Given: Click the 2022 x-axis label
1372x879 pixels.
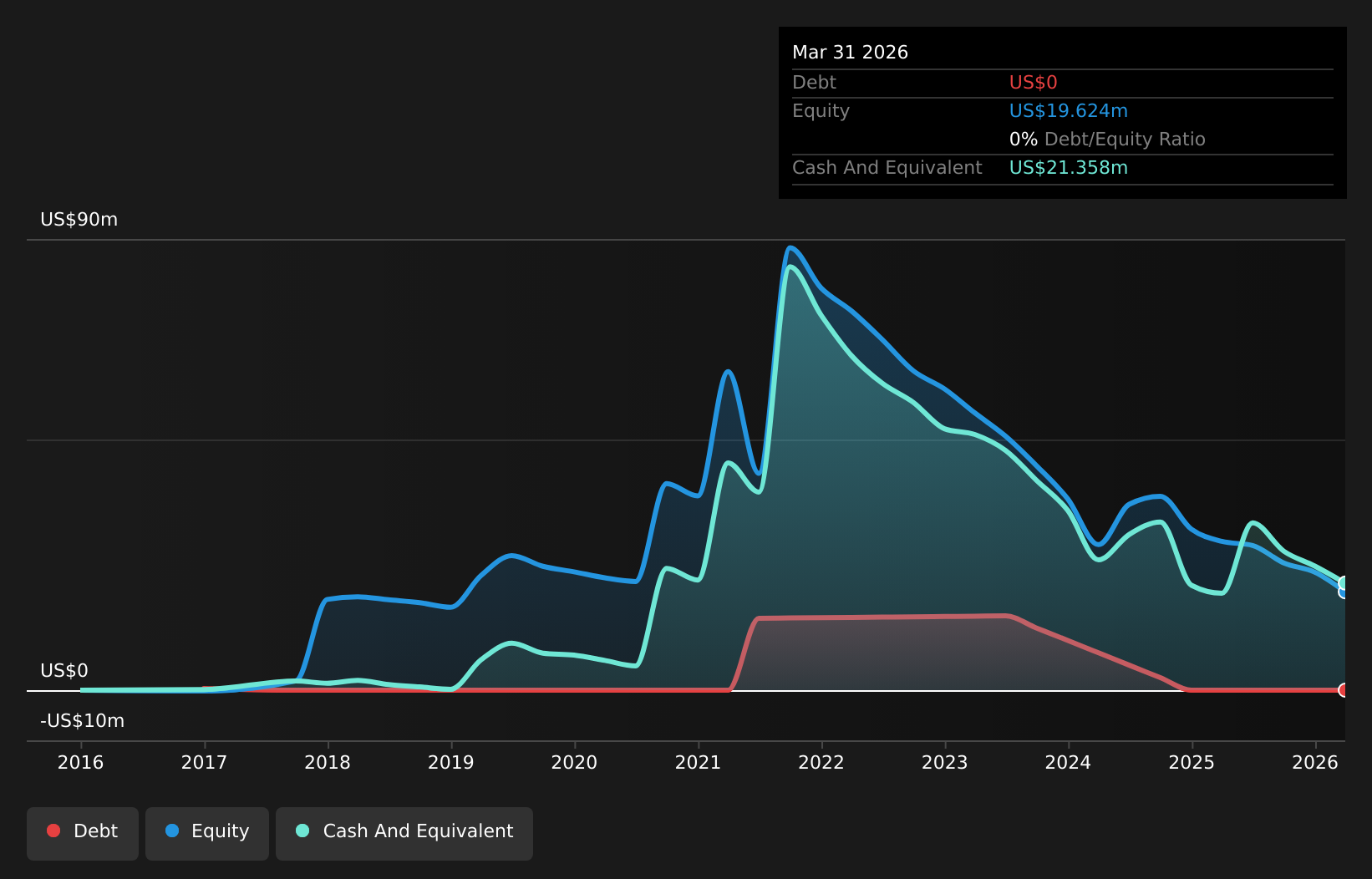Looking at the screenshot, I should (821, 762).
